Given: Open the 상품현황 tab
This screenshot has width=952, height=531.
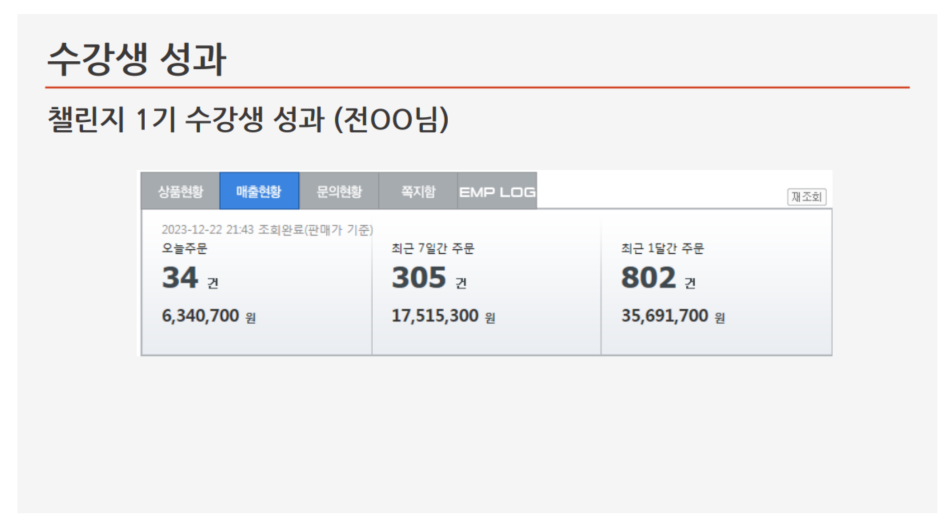Looking at the screenshot, I should click(x=180, y=191).
